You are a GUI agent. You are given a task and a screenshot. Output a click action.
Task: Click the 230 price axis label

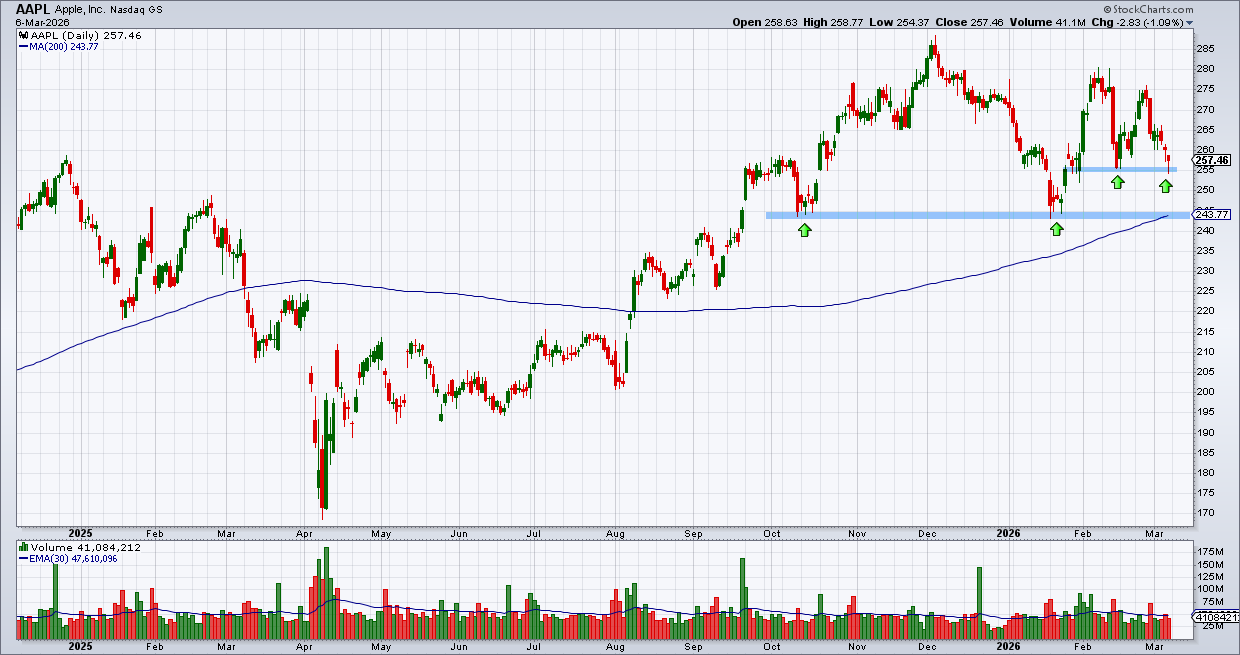pos(1204,270)
